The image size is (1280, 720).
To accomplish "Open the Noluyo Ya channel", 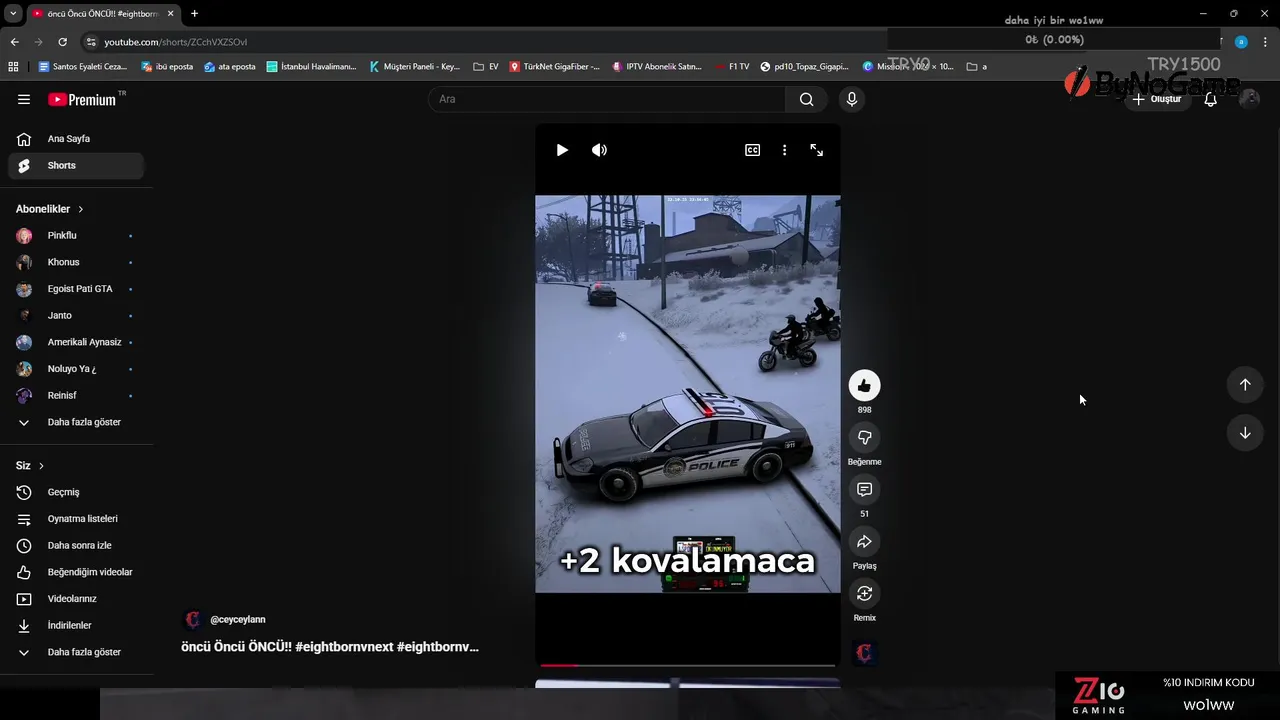I will click(x=76, y=369).
